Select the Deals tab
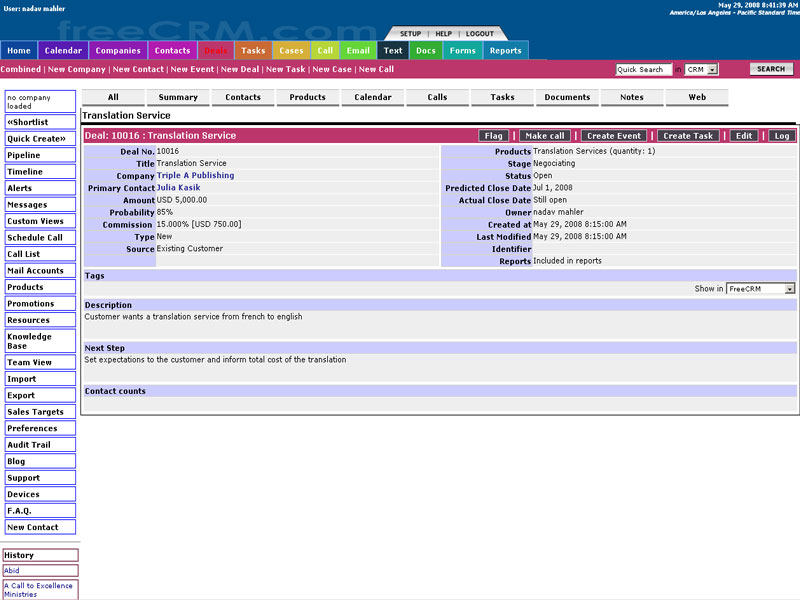800x600 pixels. (216, 51)
